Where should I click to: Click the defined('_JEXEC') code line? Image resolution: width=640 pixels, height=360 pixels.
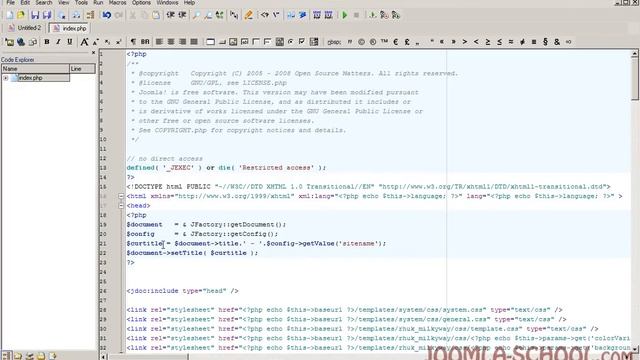(x=226, y=168)
